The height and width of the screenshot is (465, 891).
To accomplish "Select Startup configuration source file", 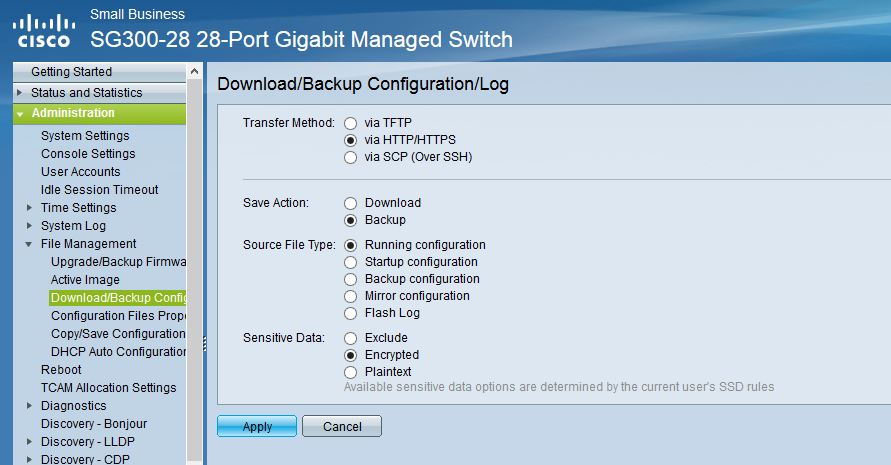I will (x=350, y=262).
